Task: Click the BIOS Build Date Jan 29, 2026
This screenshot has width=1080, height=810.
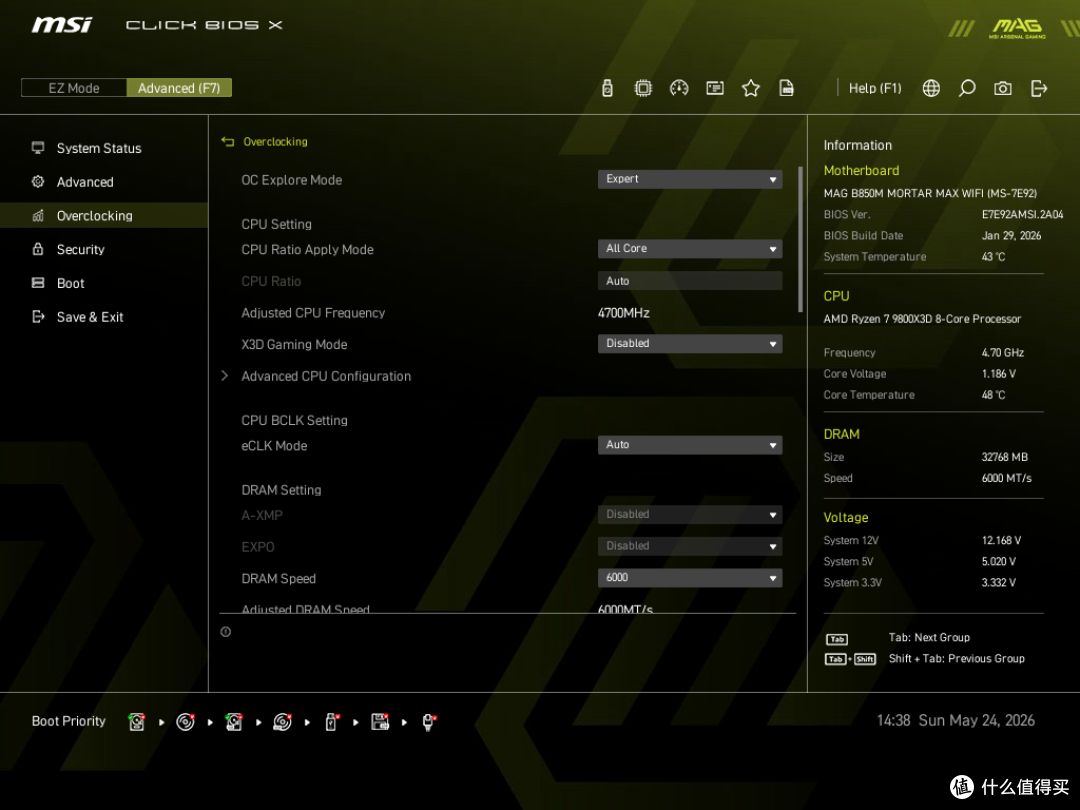Action: coord(1011,236)
